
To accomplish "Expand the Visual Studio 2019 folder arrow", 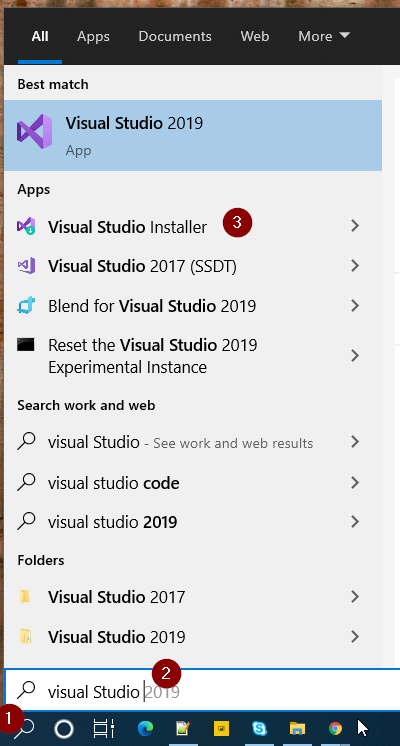I will [x=355, y=636].
